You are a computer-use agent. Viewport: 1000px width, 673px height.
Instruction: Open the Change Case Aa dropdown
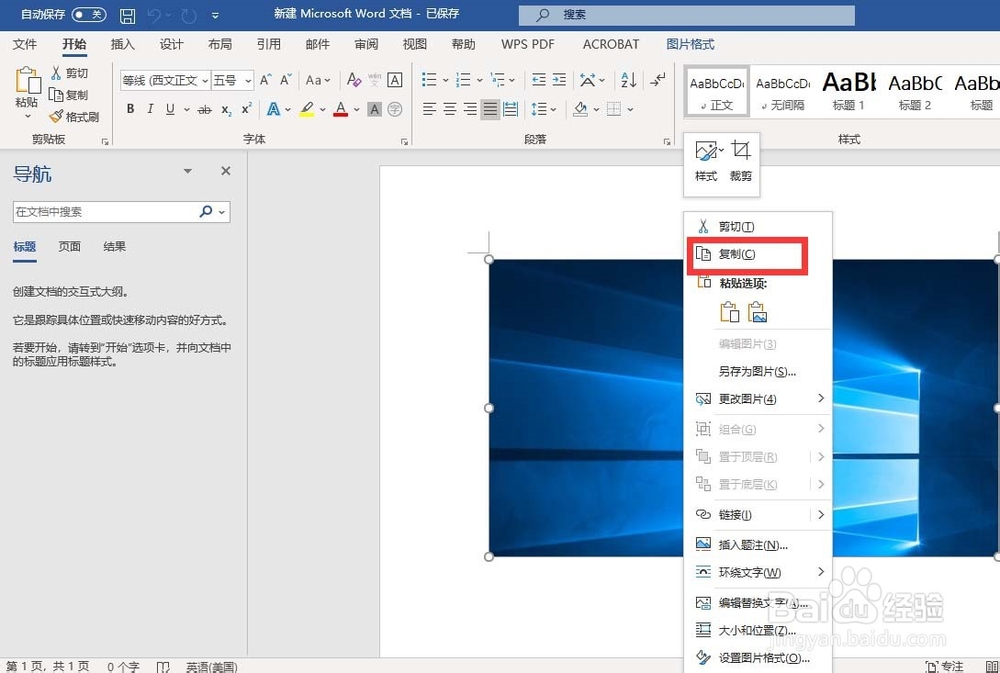(x=318, y=80)
